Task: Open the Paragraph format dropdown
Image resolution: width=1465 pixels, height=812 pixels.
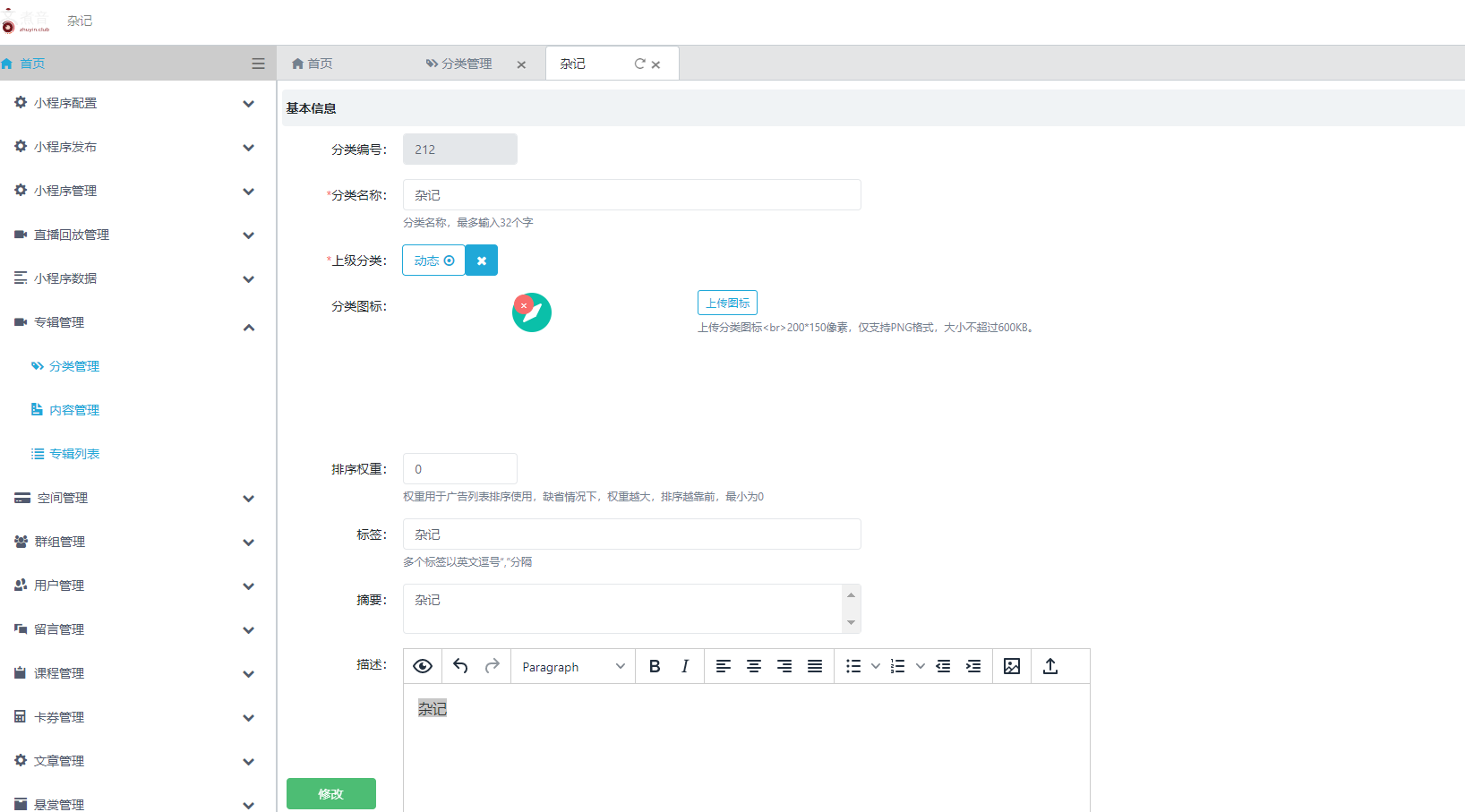Action: (x=573, y=667)
